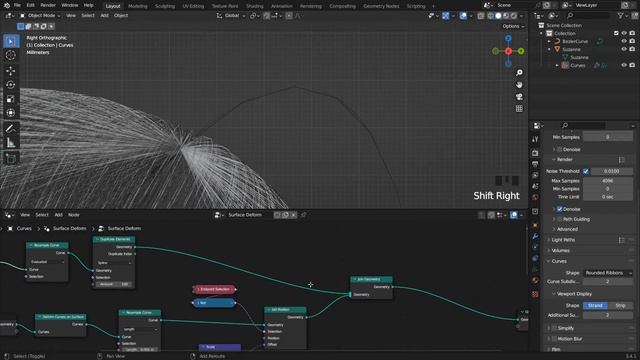Select the Select Box tool
The image size is (640, 360).
[11, 41]
